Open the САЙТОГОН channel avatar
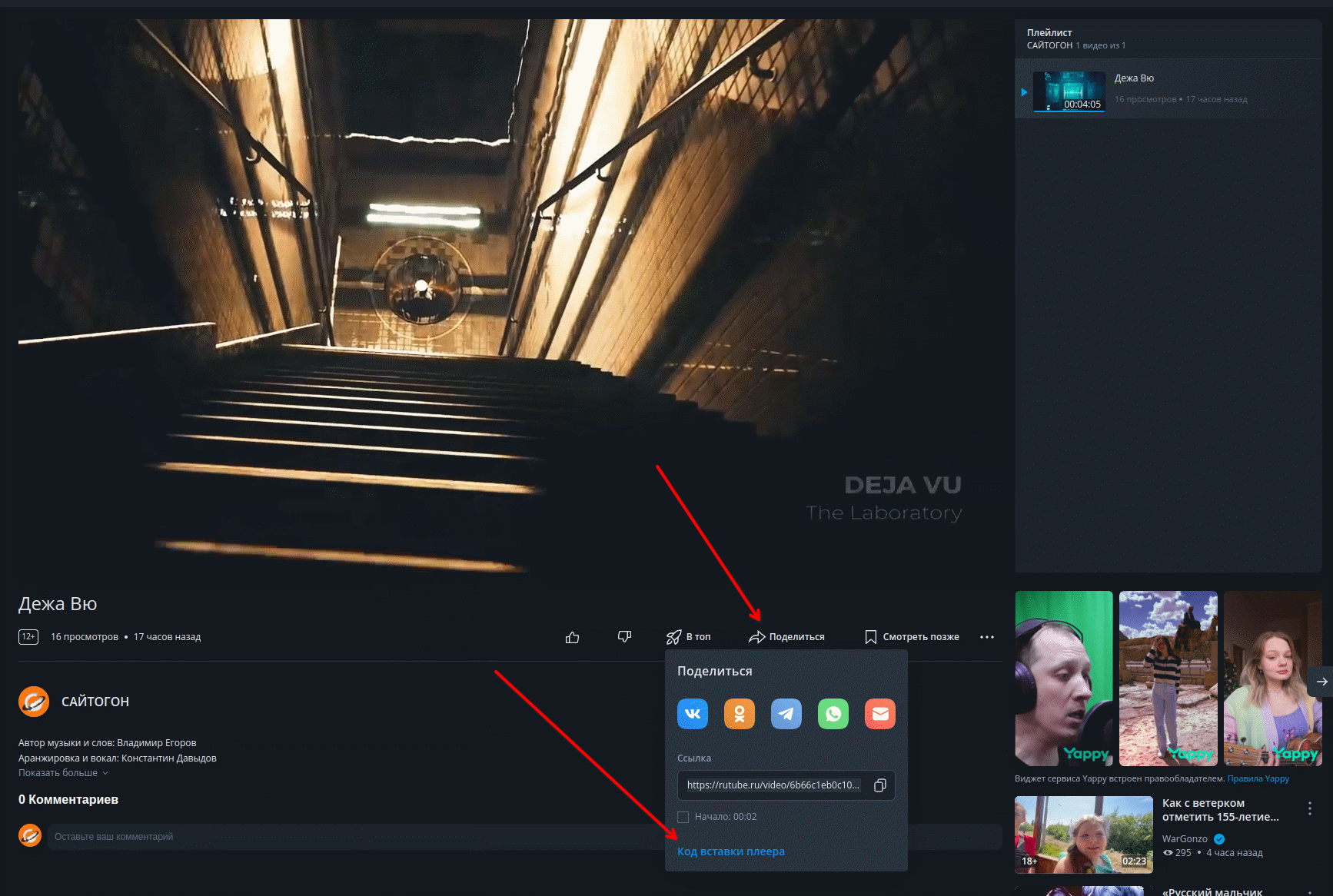Viewport: 1333px width, 896px height. coord(34,702)
